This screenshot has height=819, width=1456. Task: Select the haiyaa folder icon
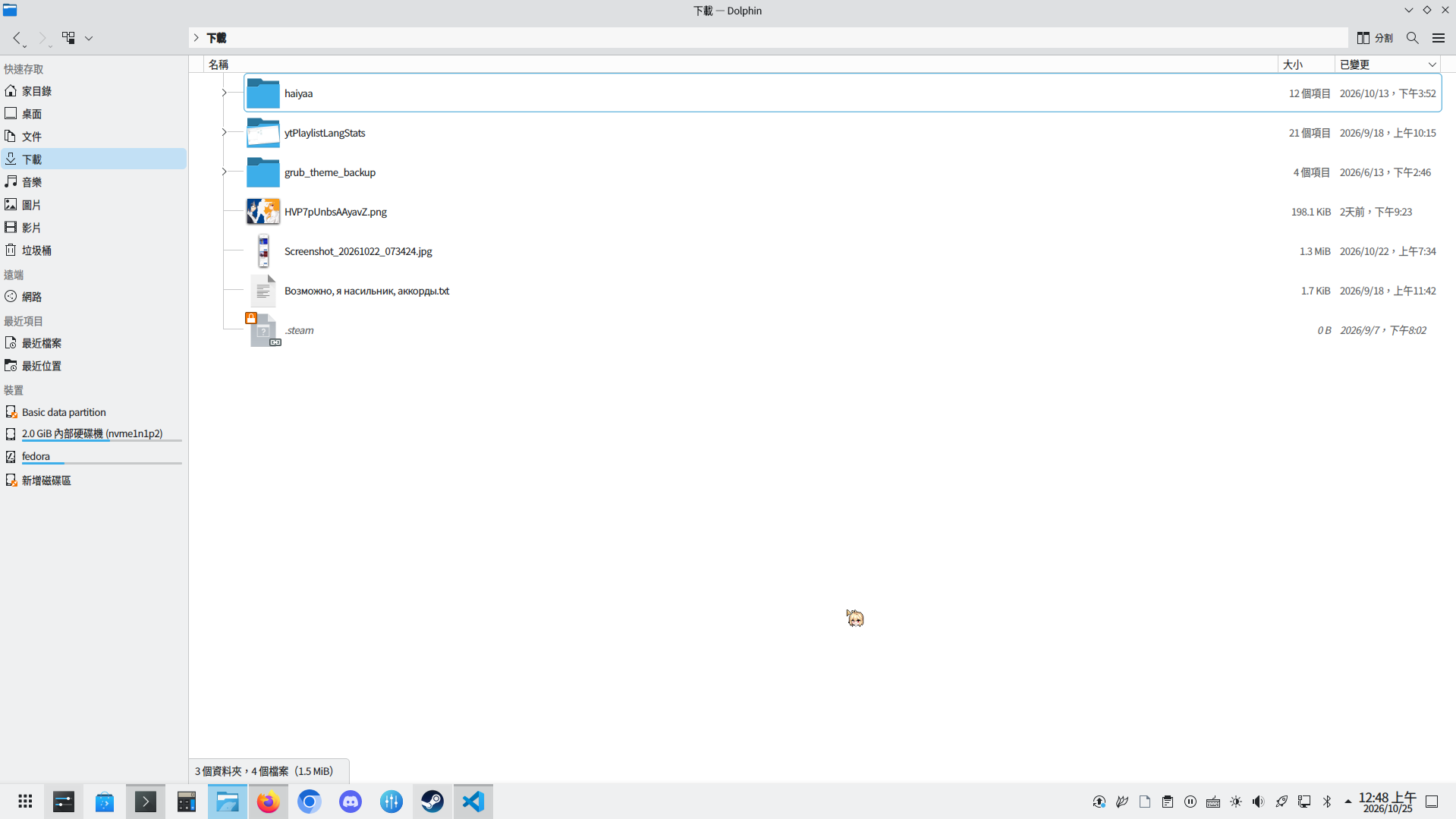coord(263,93)
